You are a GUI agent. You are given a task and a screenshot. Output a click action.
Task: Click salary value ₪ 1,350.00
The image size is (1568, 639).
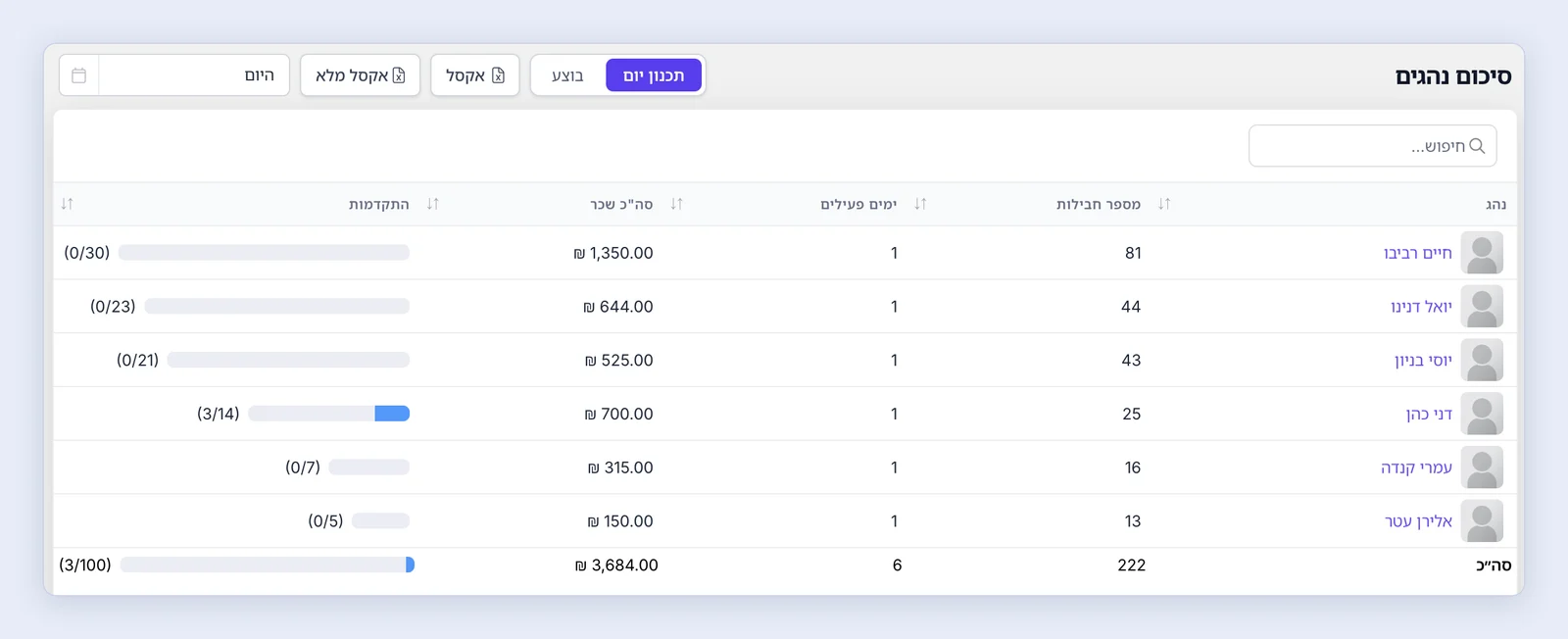(613, 253)
